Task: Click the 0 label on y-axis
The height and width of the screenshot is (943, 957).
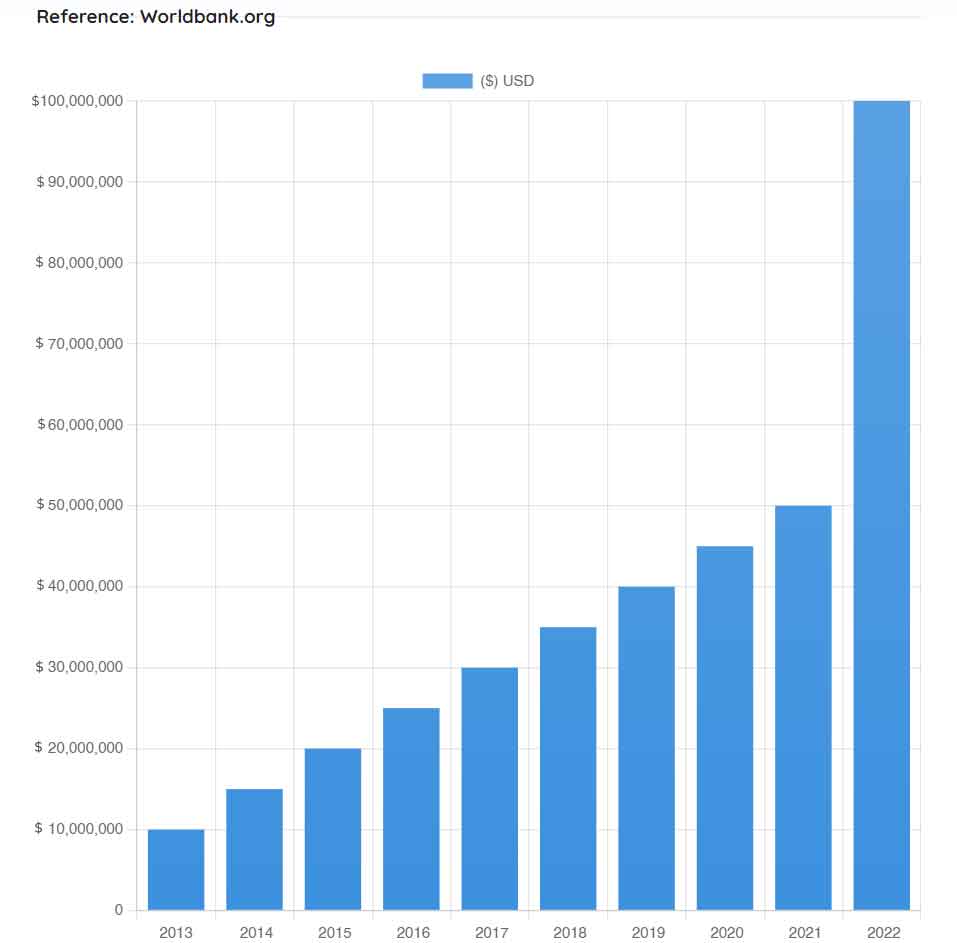Action: tap(118, 910)
